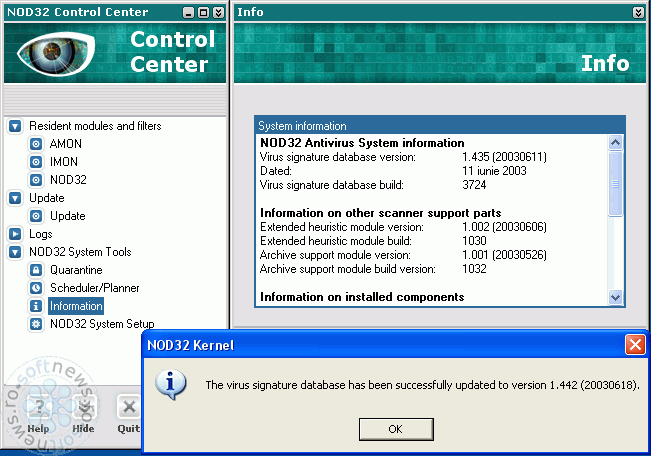This screenshot has height=456, width=651.
Task: Collapse the NOD32 System Tools section
Action: (15, 252)
